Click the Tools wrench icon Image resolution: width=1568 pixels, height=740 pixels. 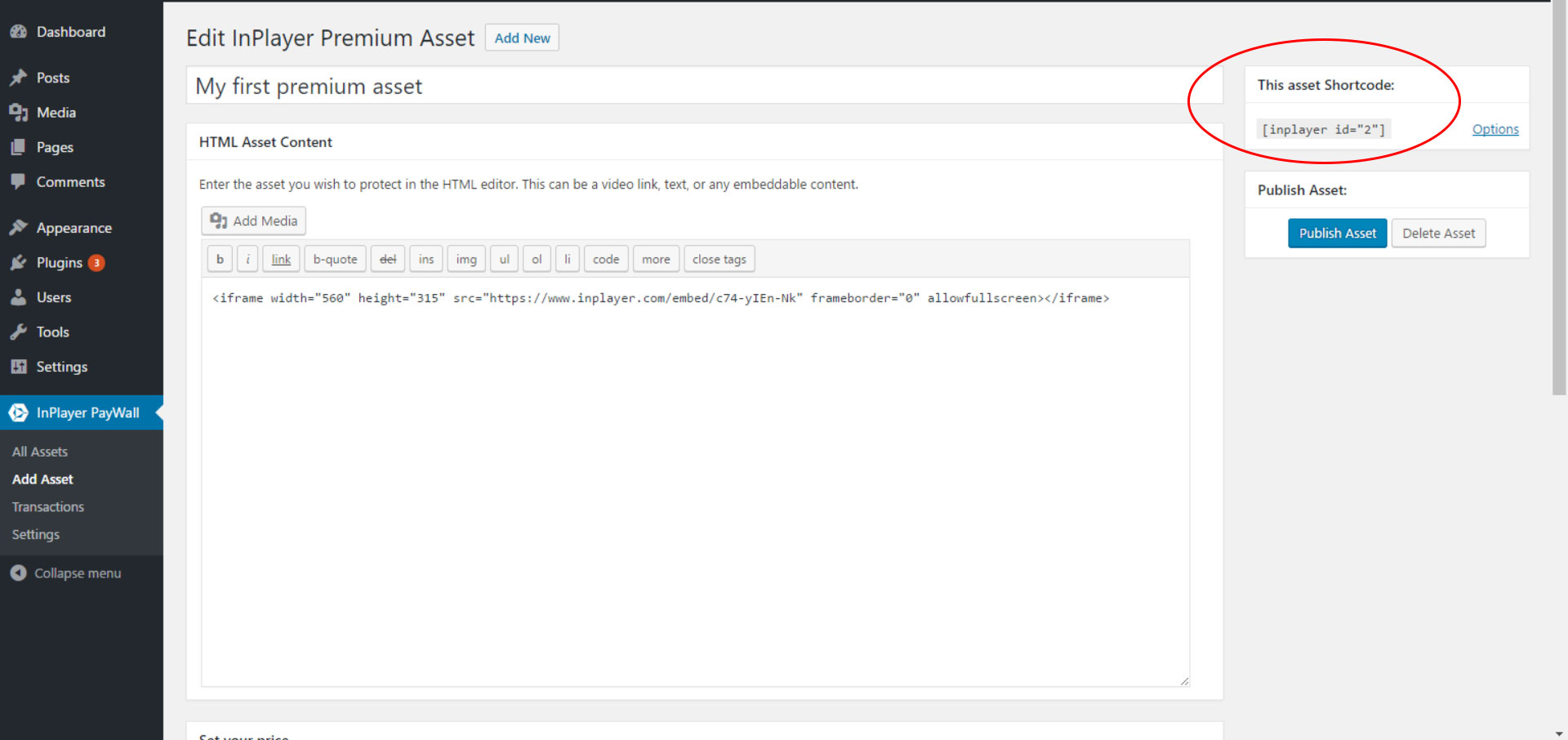click(x=18, y=332)
